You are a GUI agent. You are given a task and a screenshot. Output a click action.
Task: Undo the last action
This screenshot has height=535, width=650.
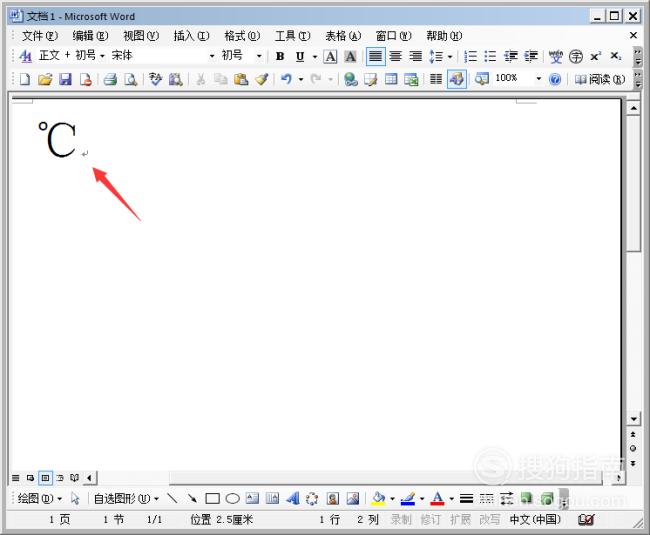(286, 79)
